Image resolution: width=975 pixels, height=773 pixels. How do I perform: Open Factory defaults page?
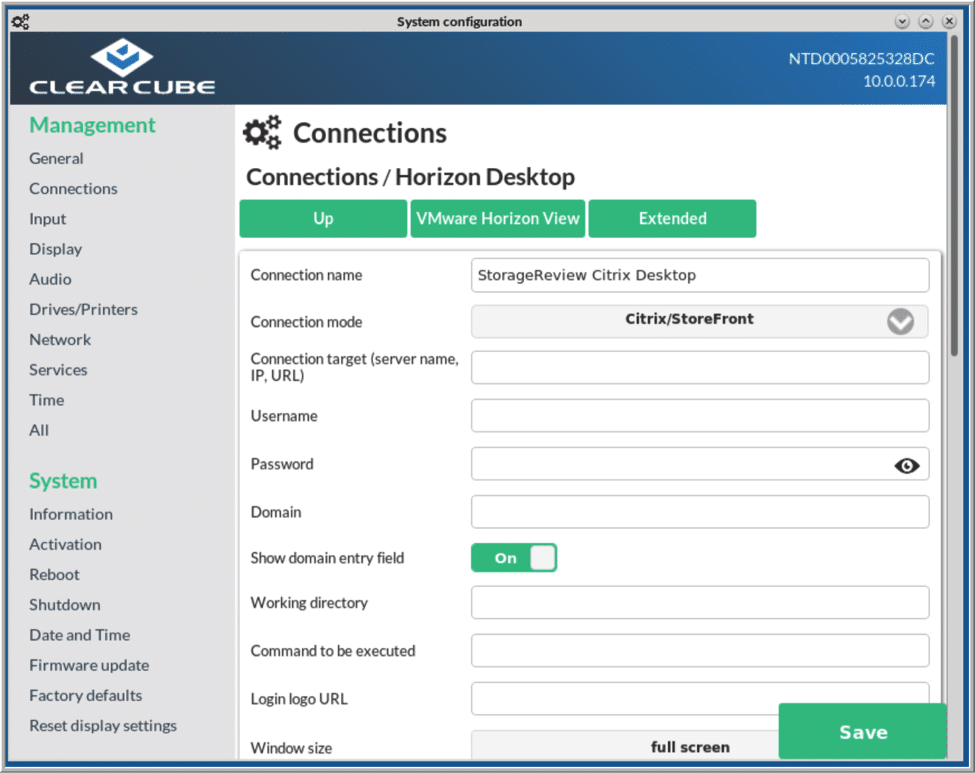85,695
